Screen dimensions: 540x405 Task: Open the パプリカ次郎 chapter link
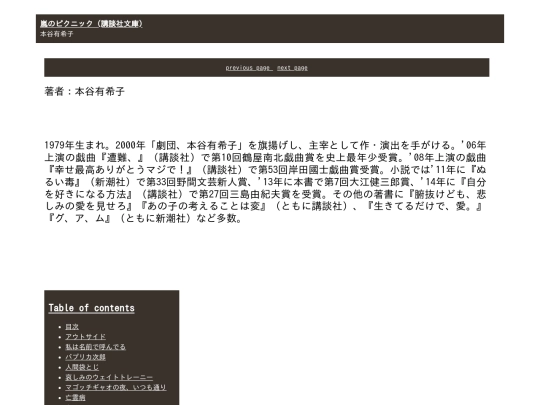85,357
